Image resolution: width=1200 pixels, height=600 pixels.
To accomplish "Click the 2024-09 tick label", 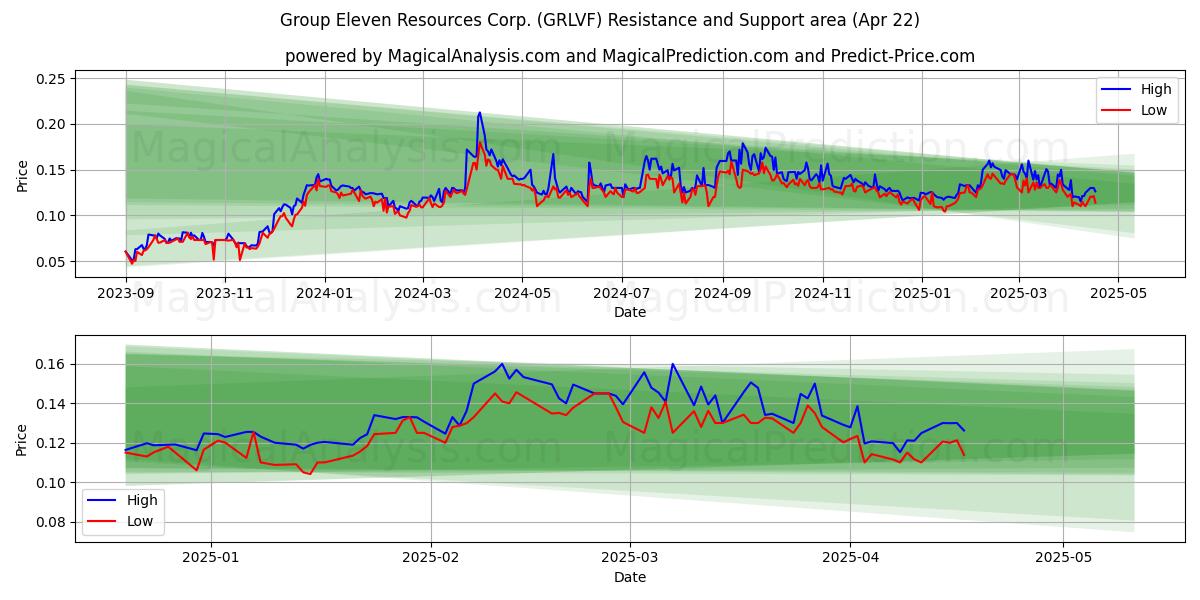I will pos(724,294).
